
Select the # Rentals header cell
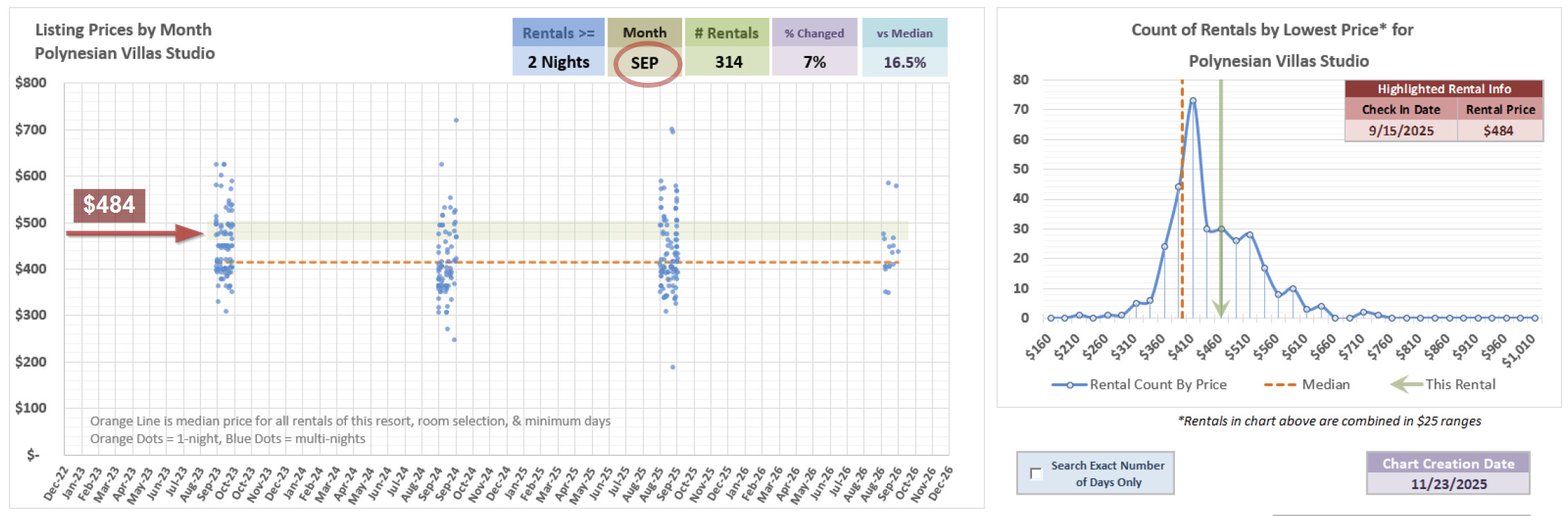click(727, 33)
